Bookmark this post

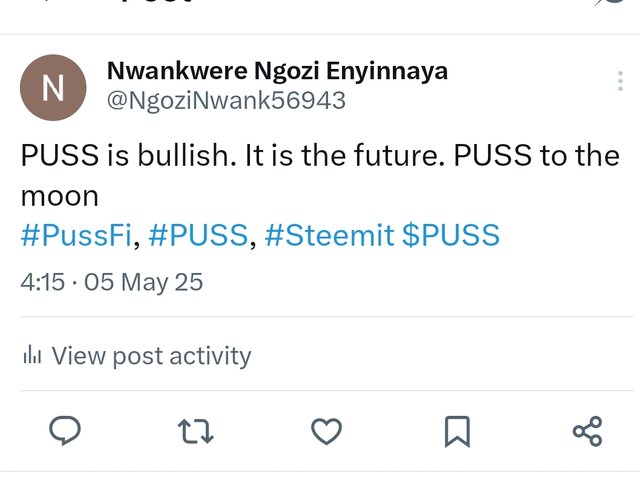pos(457,431)
